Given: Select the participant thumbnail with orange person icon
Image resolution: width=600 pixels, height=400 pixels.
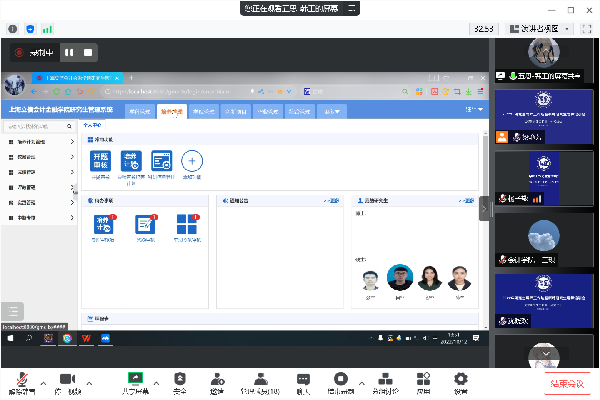Looking at the screenshot, I should tap(544, 117).
